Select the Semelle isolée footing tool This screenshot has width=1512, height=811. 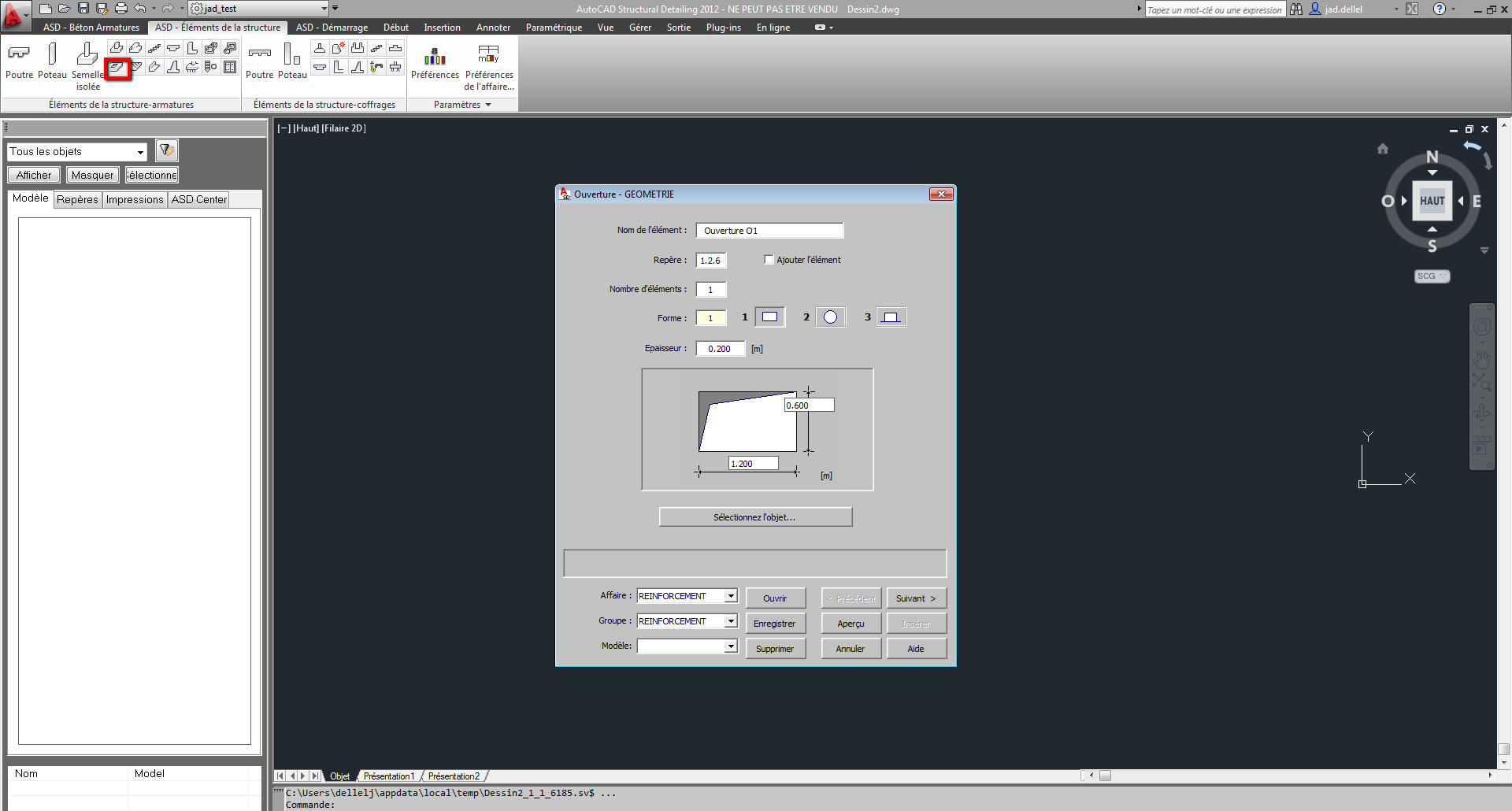click(87, 66)
